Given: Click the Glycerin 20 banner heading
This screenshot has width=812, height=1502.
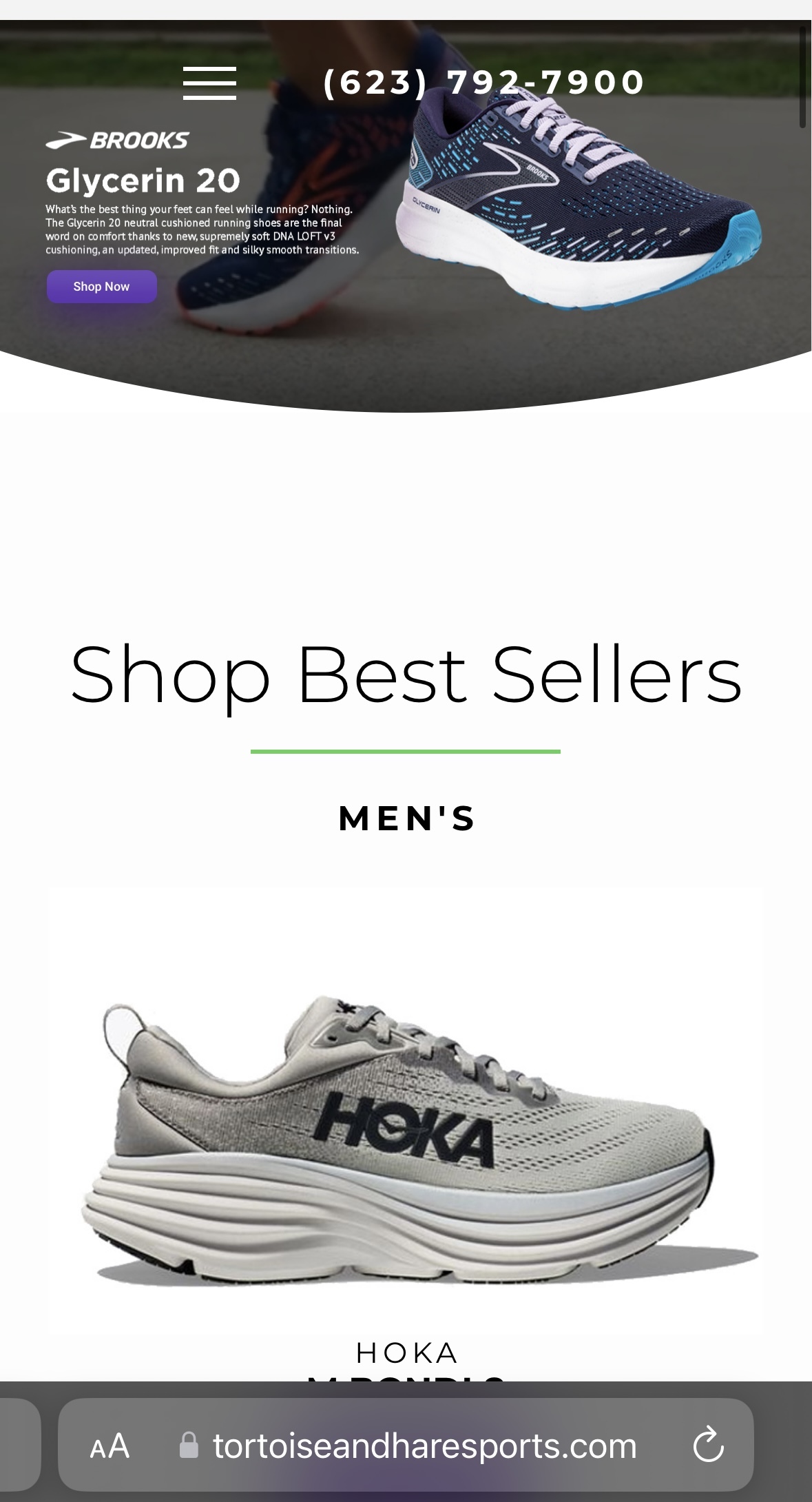Looking at the screenshot, I should coord(143,181).
